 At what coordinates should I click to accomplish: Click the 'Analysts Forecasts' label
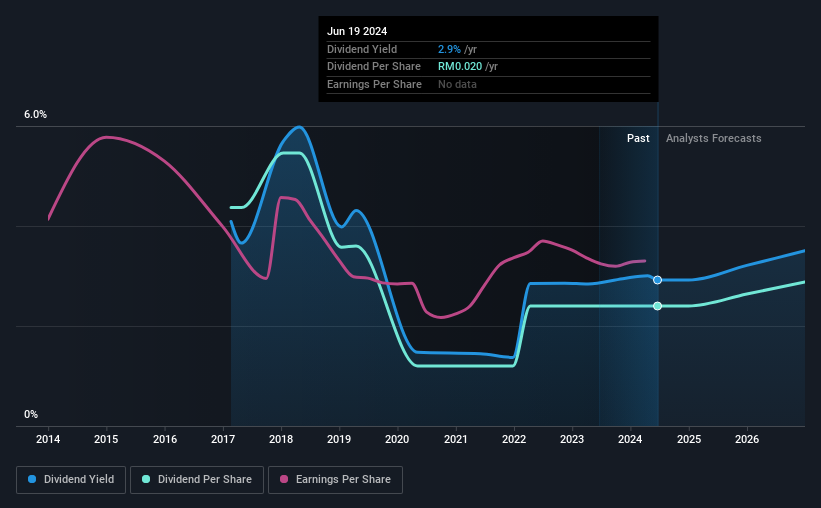(714, 138)
